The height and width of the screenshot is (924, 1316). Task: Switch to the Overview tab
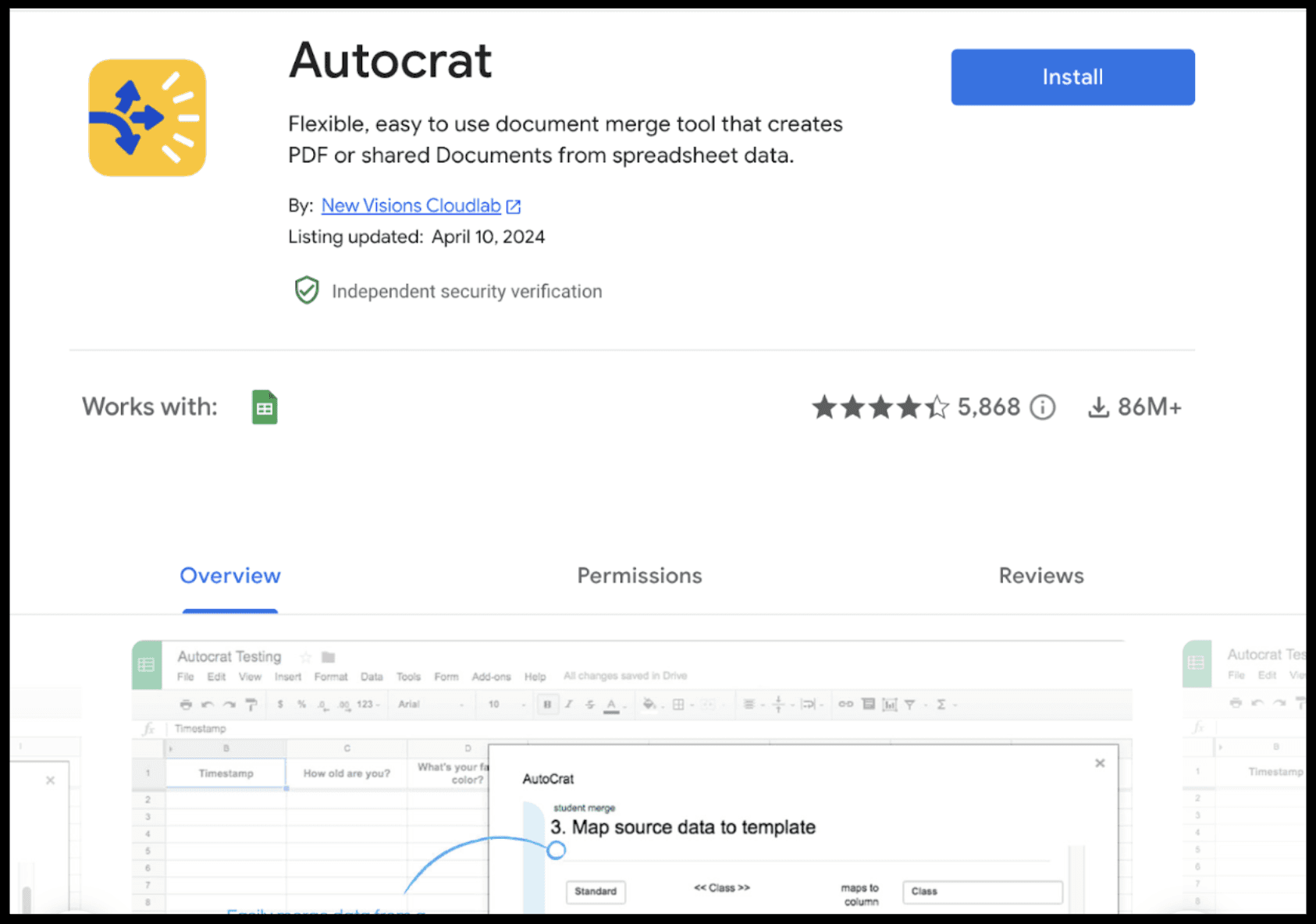click(230, 576)
